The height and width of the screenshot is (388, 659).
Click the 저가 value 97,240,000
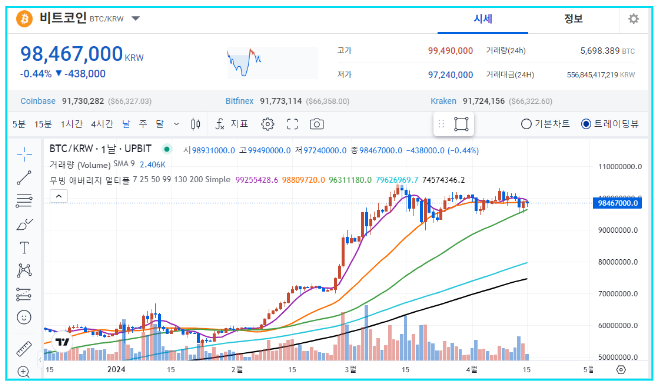[x=450, y=75]
